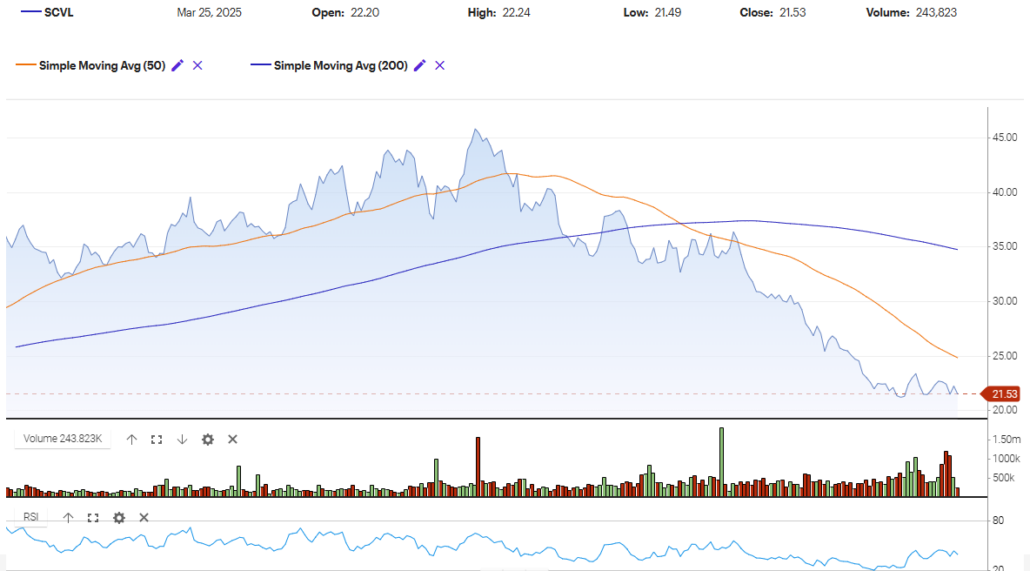1030x571 pixels.
Task: Click the Simple Moving Avg (50) label
Action: click(x=102, y=65)
